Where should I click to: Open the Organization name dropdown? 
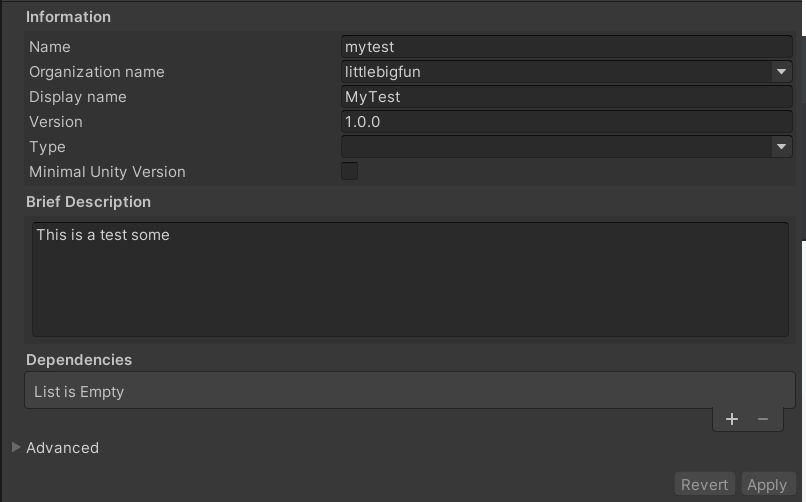(x=566, y=72)
